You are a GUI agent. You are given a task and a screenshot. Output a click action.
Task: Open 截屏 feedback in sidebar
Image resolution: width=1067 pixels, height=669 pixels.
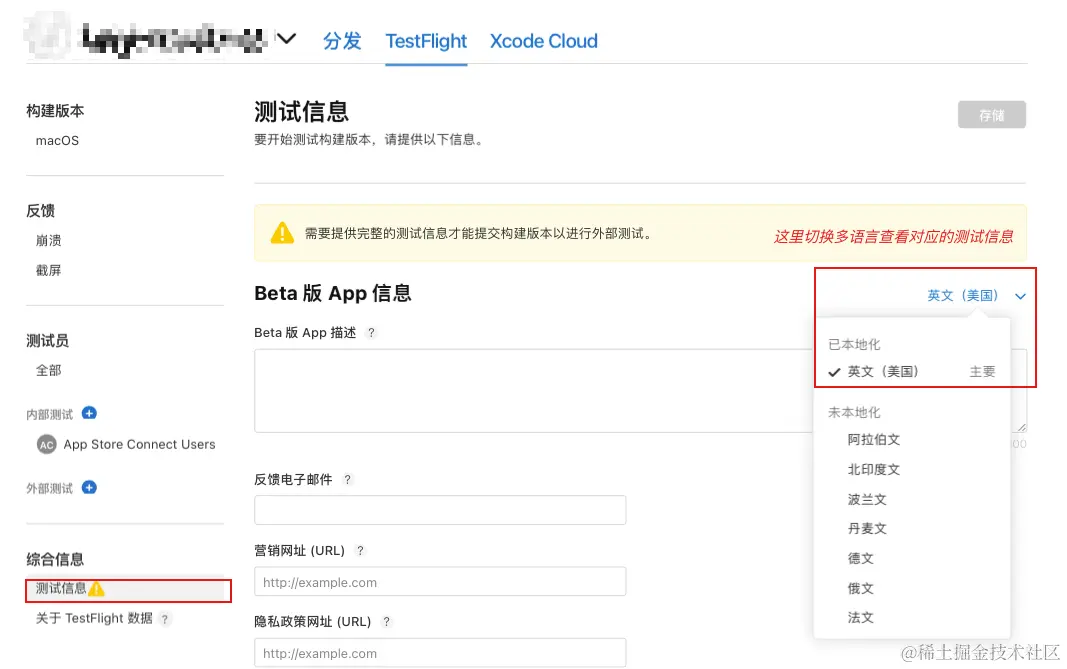coord(48,270)
